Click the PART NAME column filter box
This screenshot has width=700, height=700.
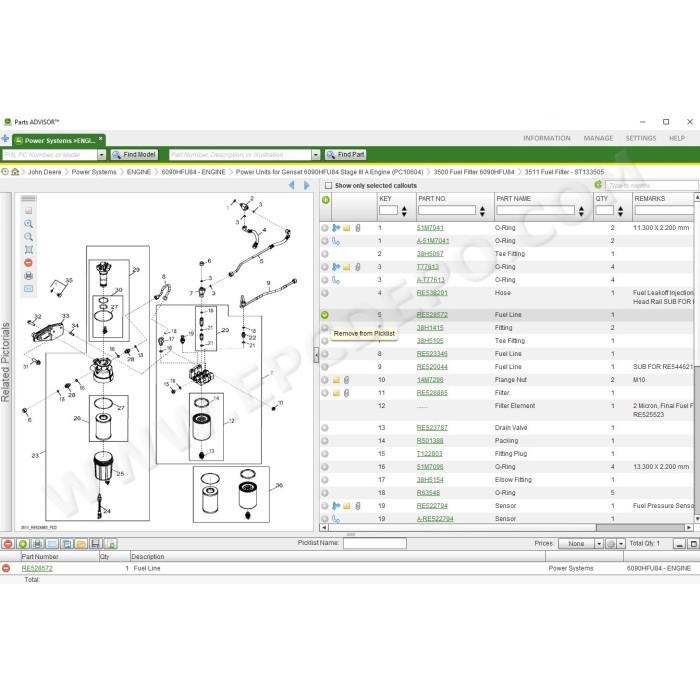[535, 210]
